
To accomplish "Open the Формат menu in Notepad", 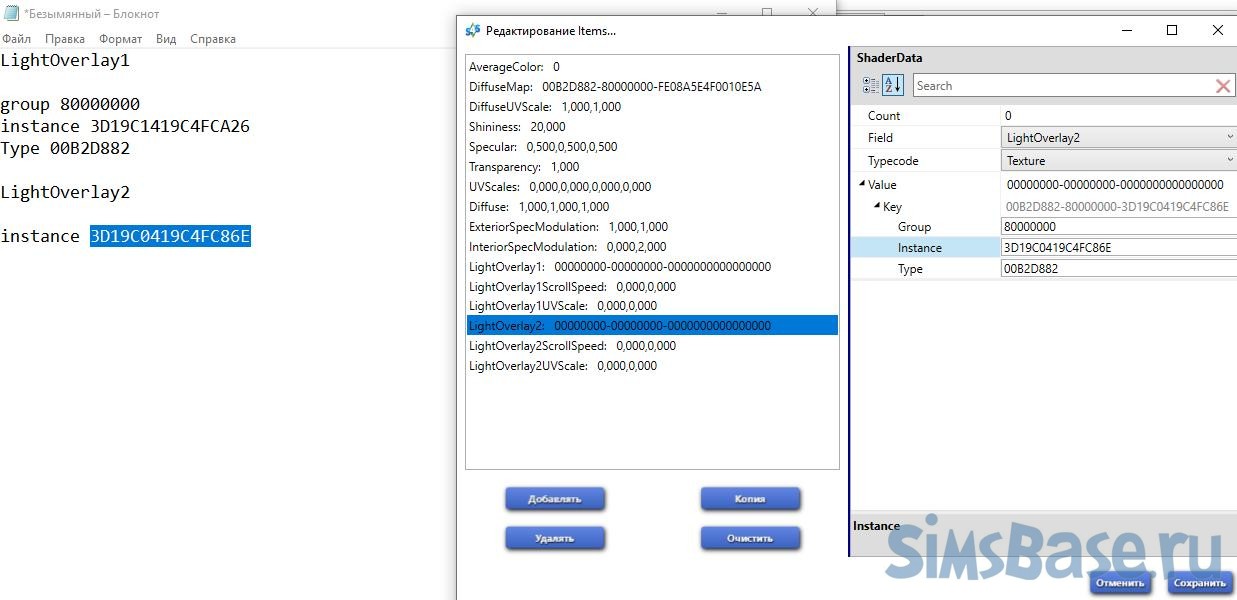I will 120,39.
